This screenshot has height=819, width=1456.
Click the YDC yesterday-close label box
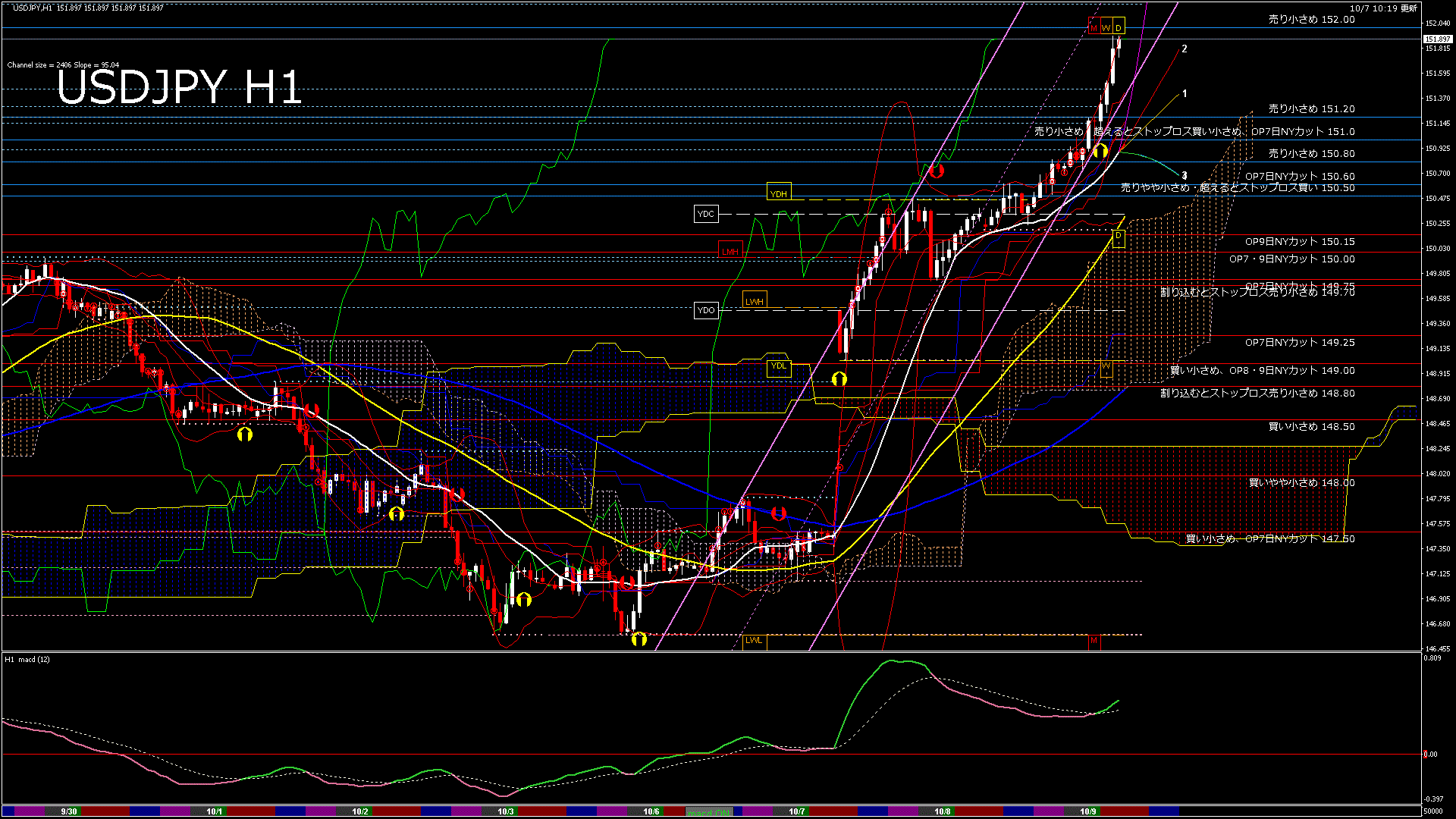point(705,214)
